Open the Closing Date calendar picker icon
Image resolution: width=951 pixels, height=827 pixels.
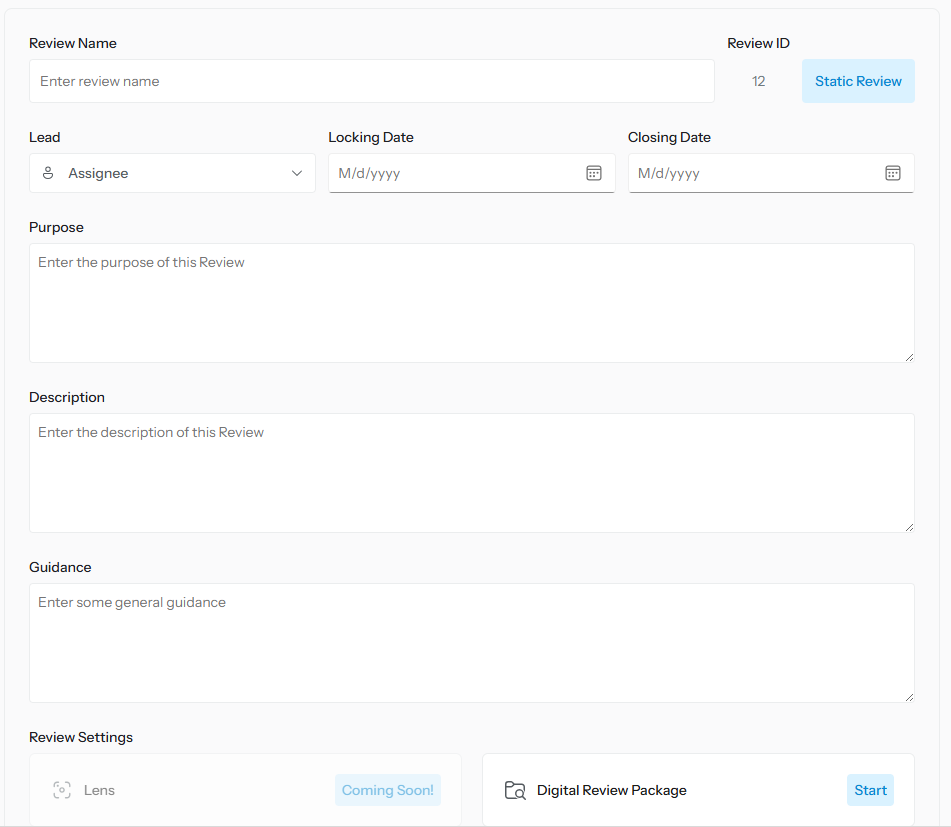point(893,173)
